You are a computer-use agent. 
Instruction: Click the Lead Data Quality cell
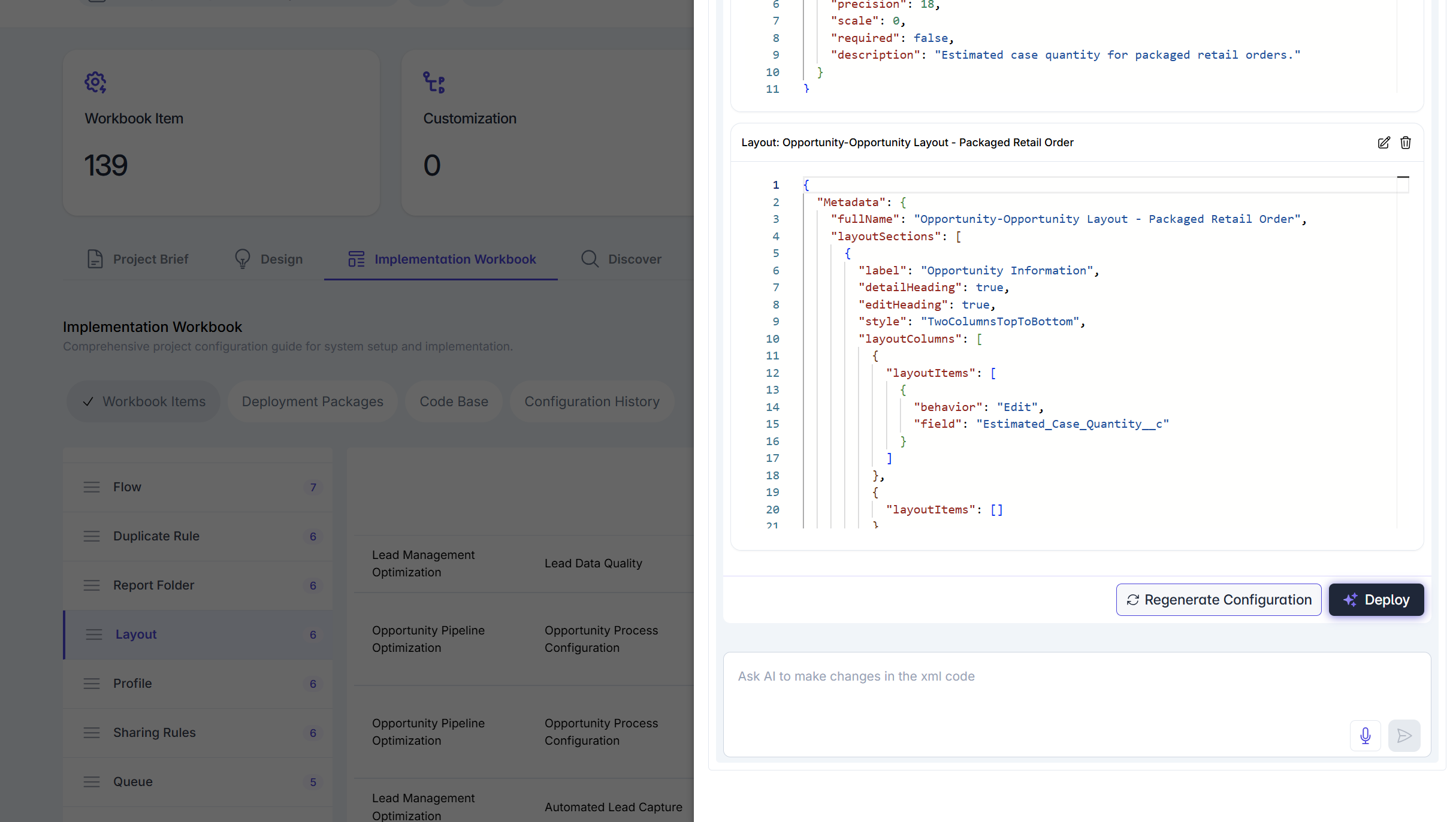click(593, 563)
